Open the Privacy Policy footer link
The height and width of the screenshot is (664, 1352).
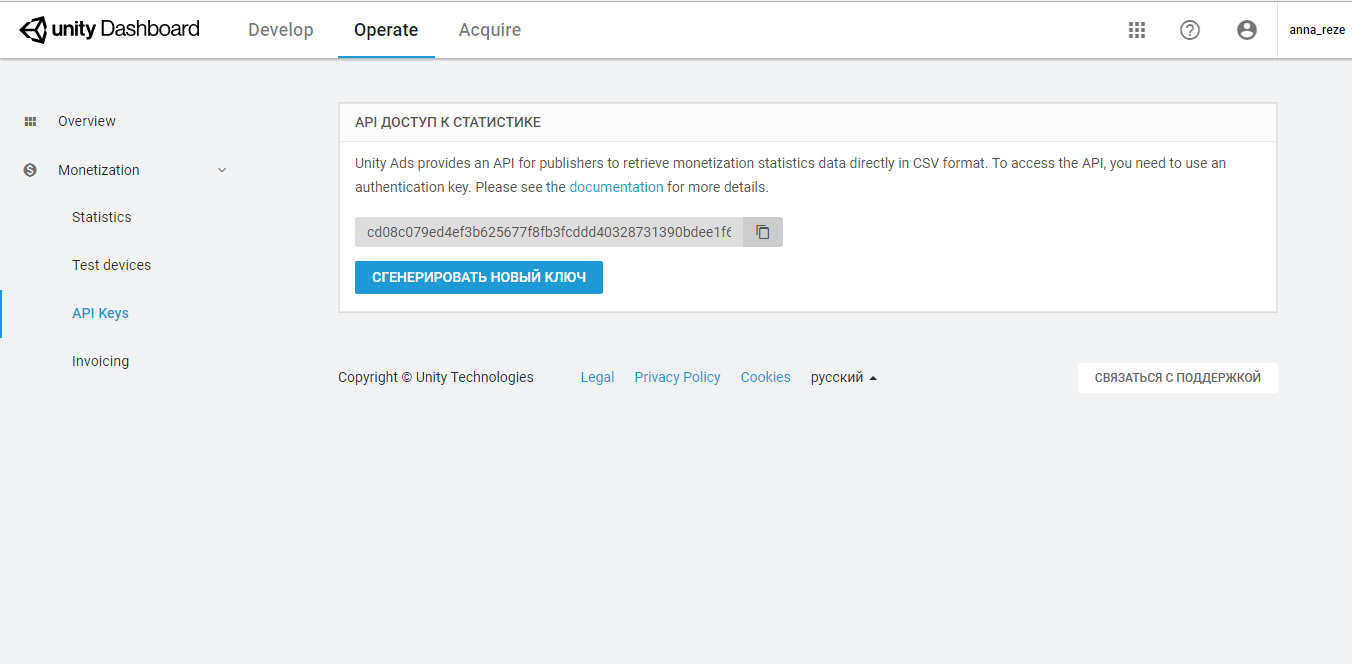(677, 377)
